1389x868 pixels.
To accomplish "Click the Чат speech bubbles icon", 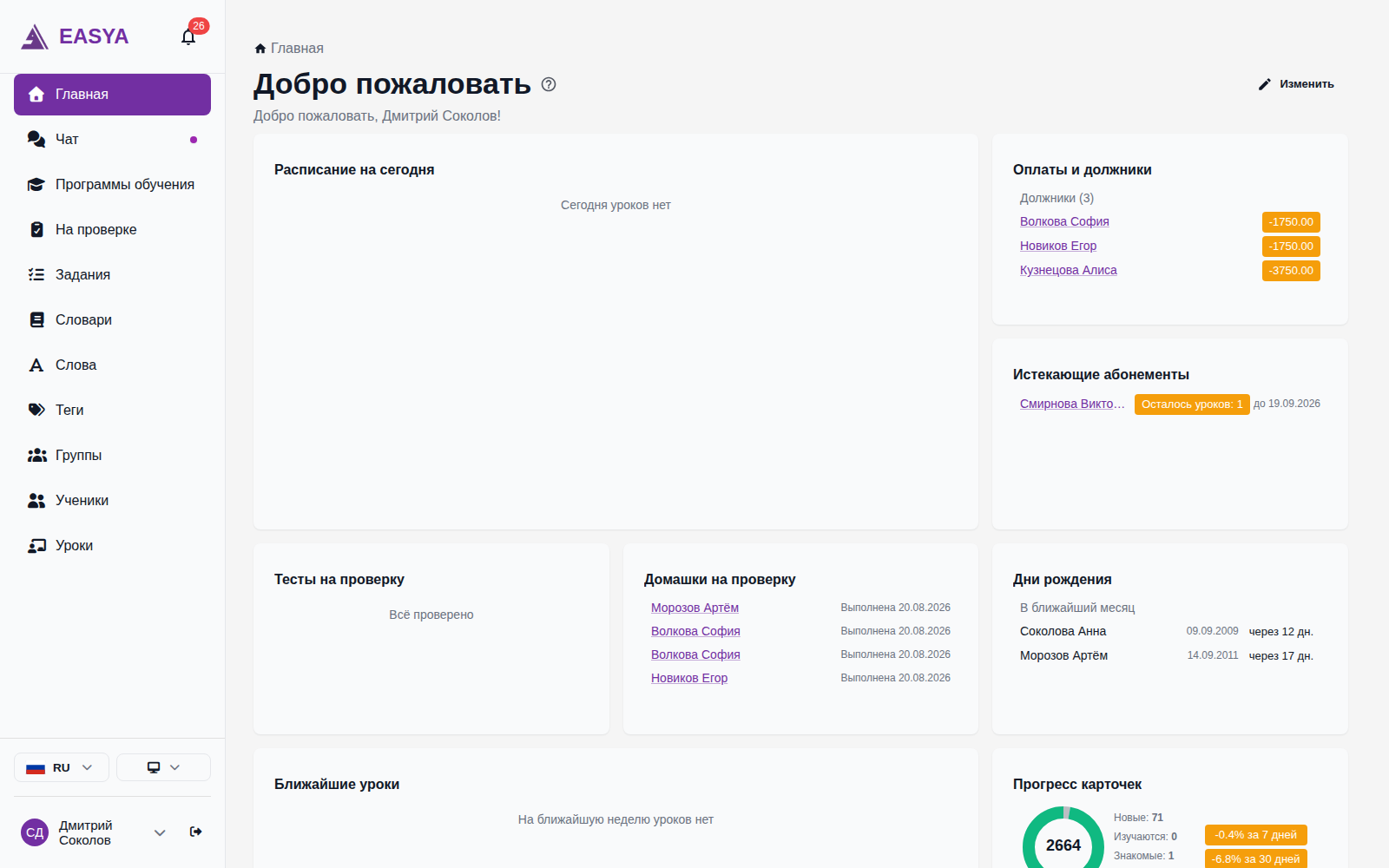I will pos(36,139).
